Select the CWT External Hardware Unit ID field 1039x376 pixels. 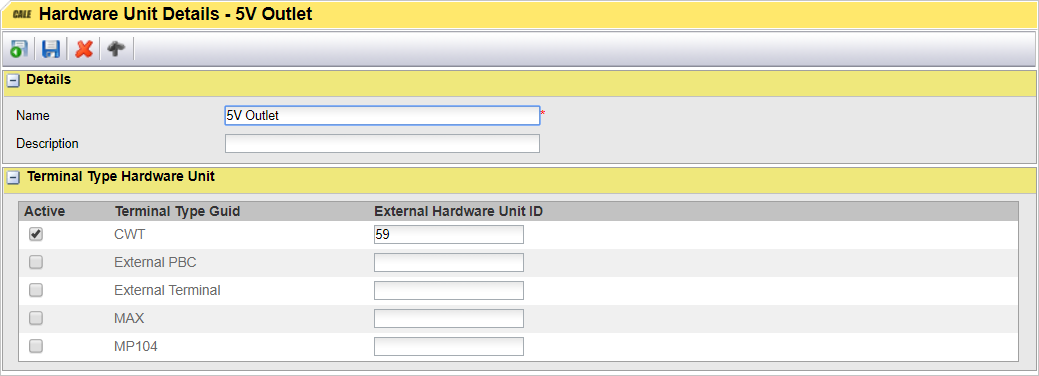[449, 234]
